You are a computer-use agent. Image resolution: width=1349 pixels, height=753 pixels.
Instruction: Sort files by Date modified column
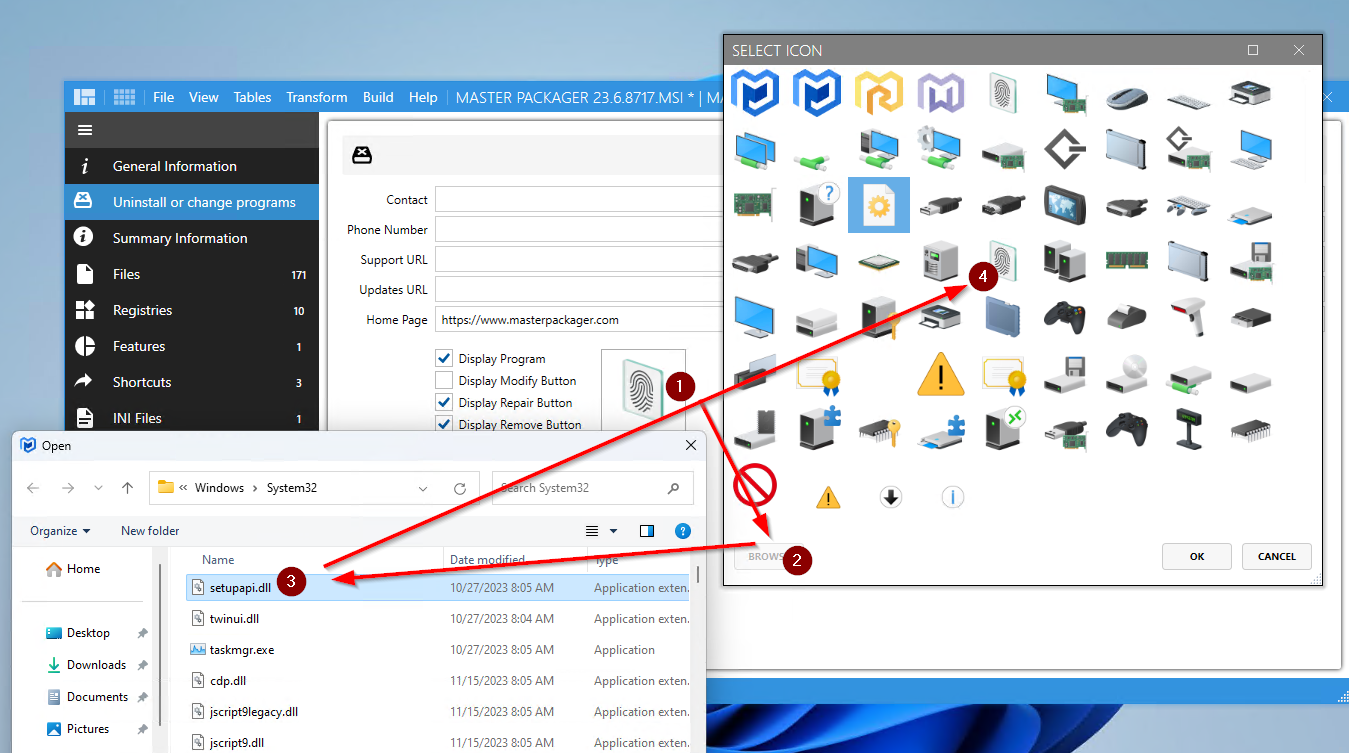pos(488,560)
